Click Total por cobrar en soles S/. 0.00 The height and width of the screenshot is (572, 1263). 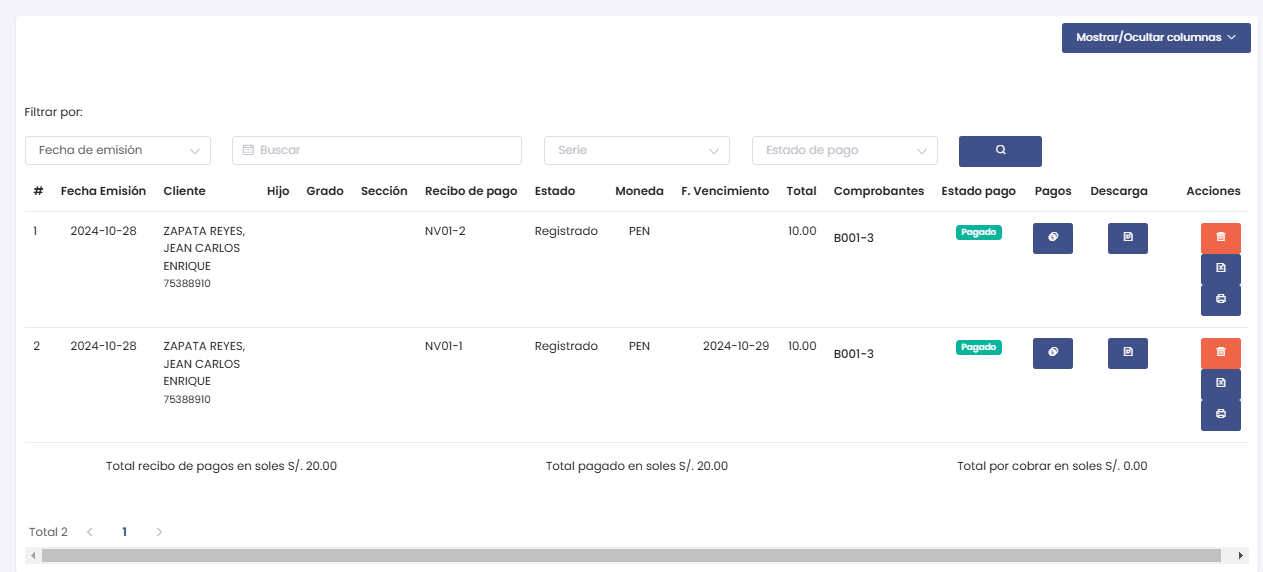point(1052,466)
